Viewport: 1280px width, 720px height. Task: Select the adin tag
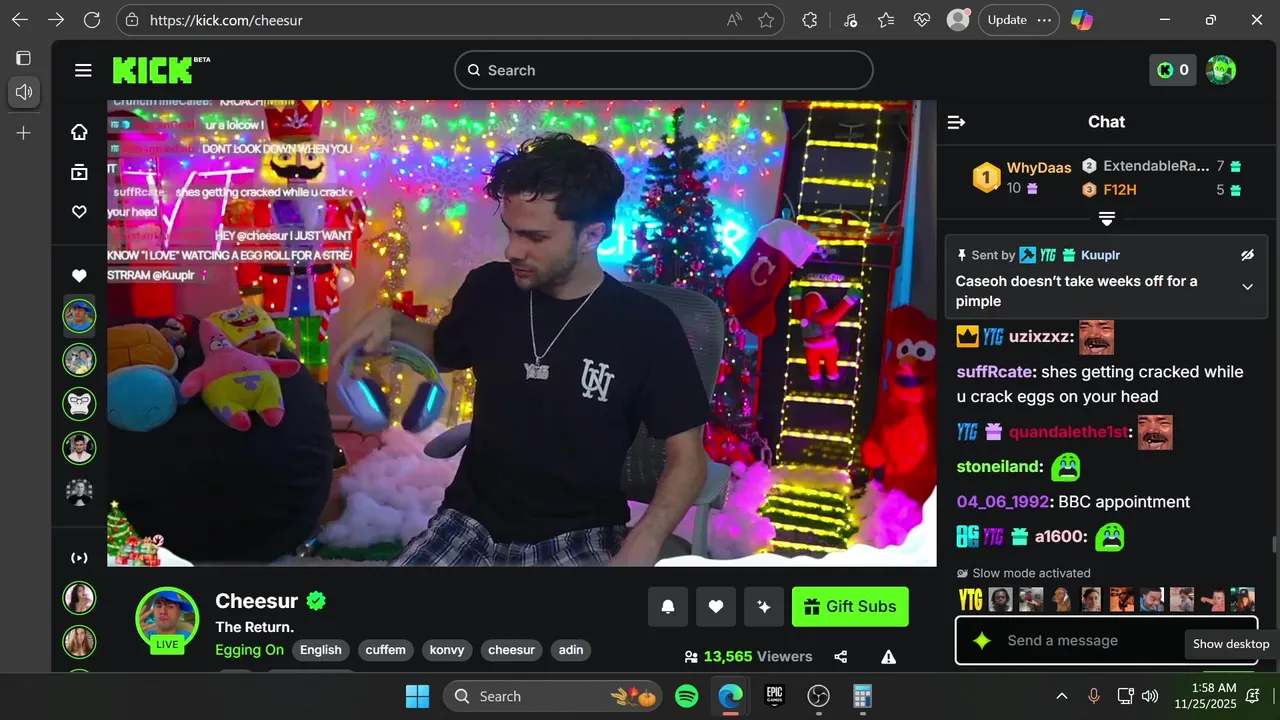(x=571, y=650)
